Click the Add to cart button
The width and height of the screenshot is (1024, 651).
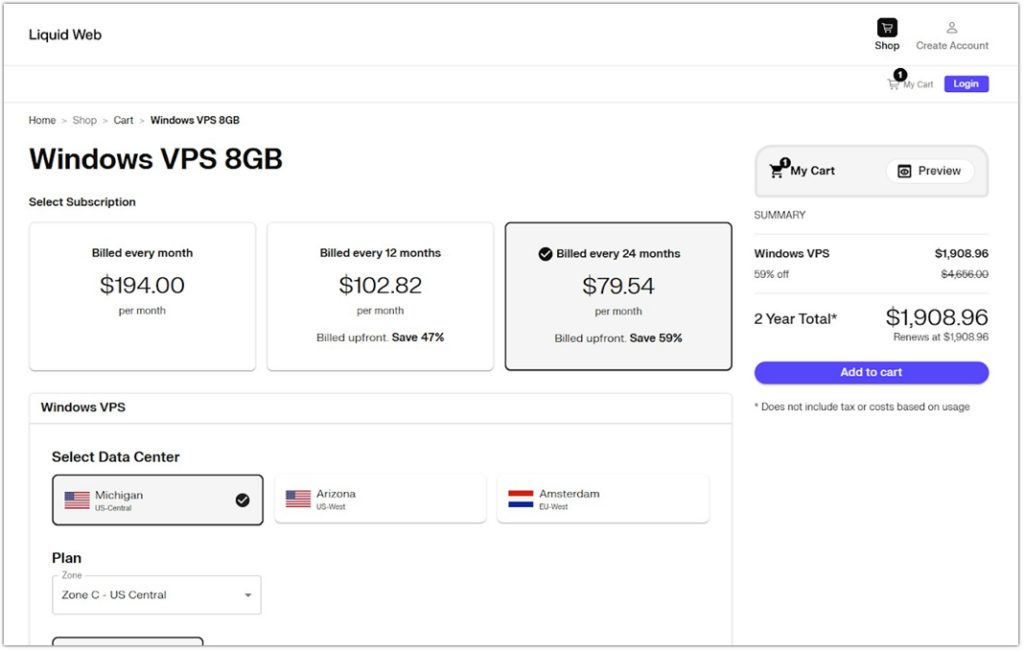click(x=871, y=372)
